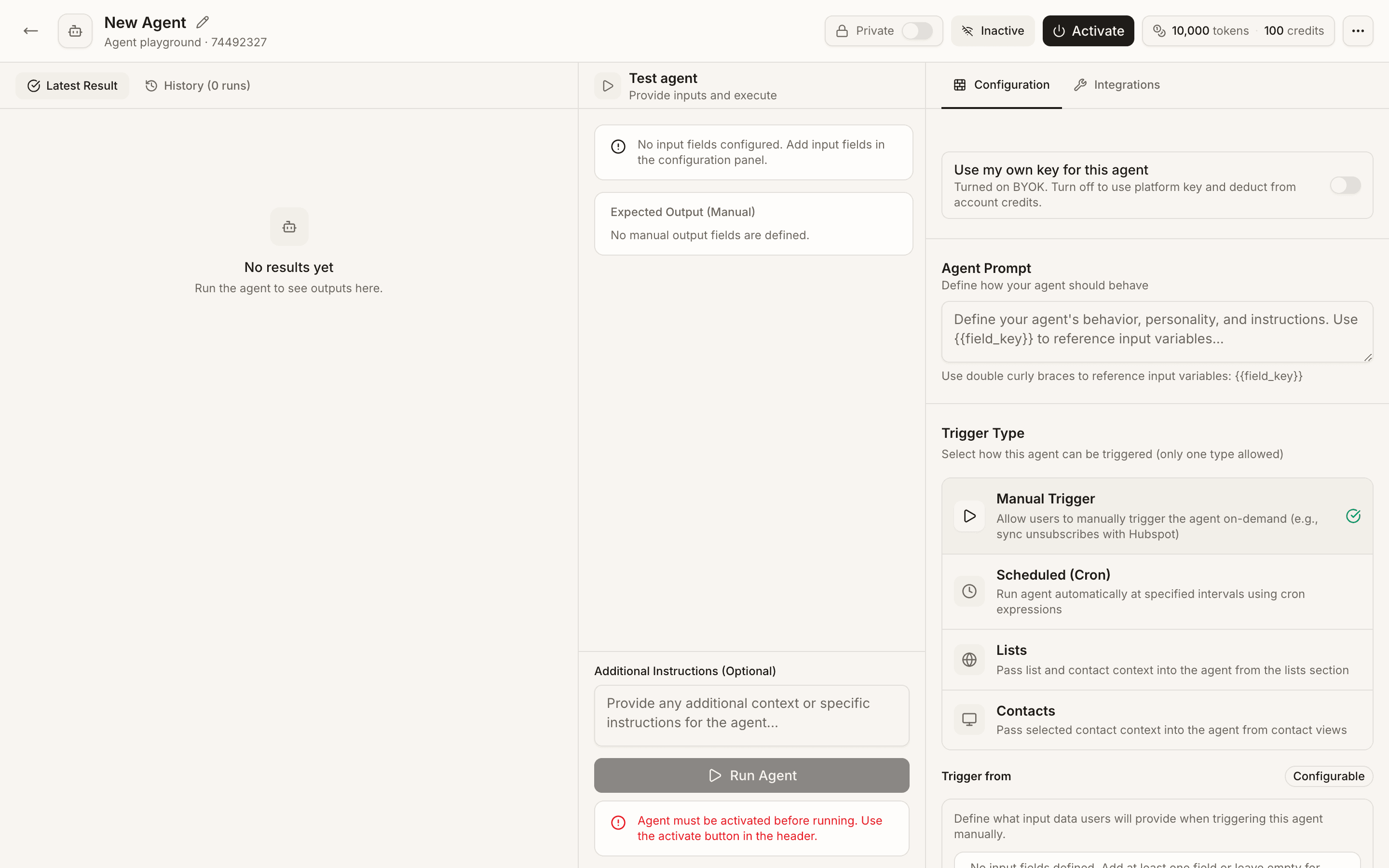Select the Scheduled (Cron) trigger type
The height and width of the screenshot is (868, 1389).
(x=1157, y=592)
